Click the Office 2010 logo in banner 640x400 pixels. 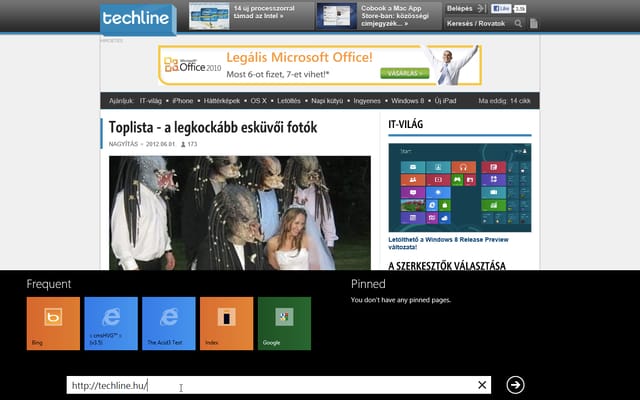pyautogui.click(x=192, y=66)
